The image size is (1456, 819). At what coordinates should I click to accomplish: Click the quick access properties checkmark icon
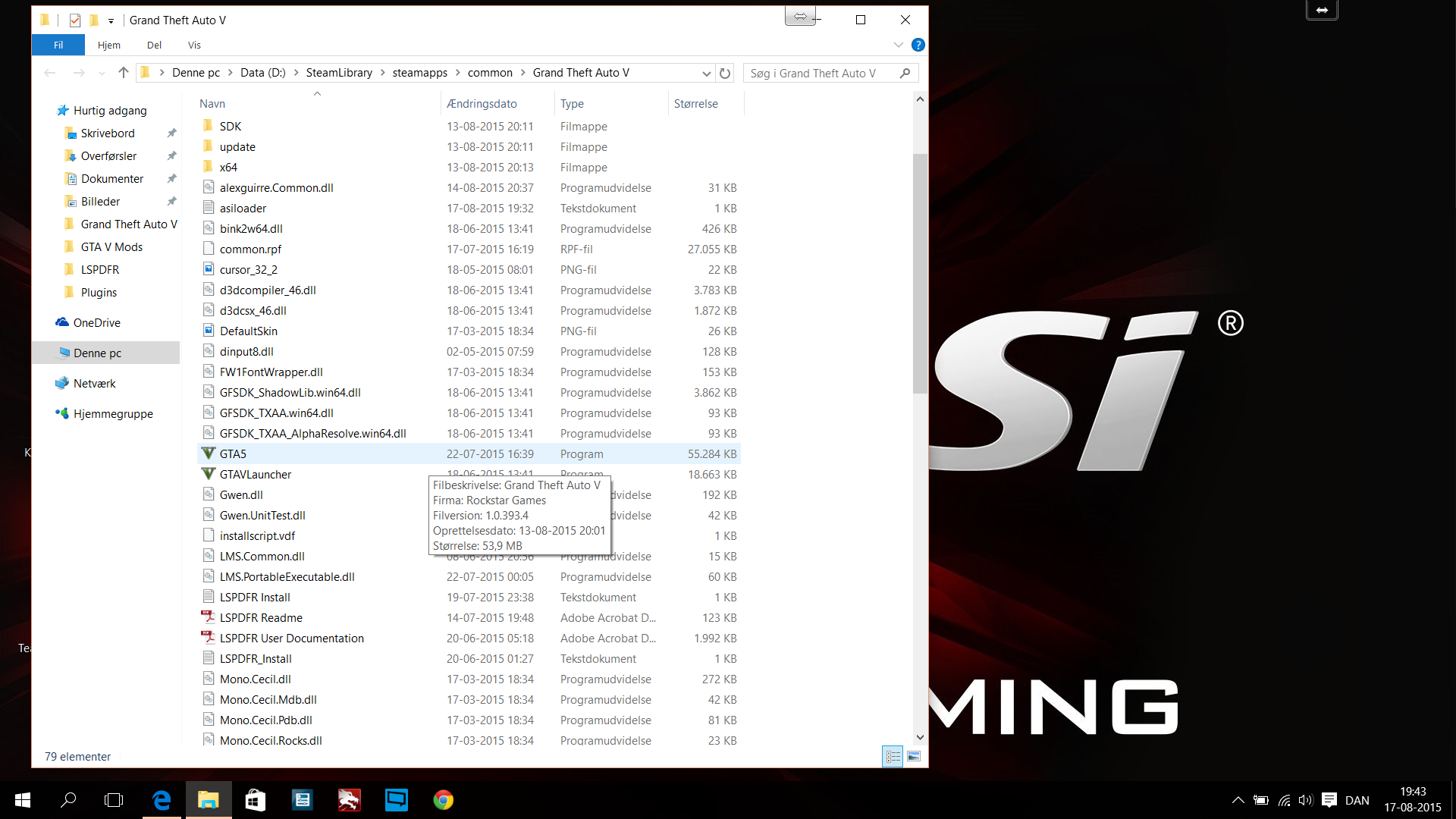[74, 20]
